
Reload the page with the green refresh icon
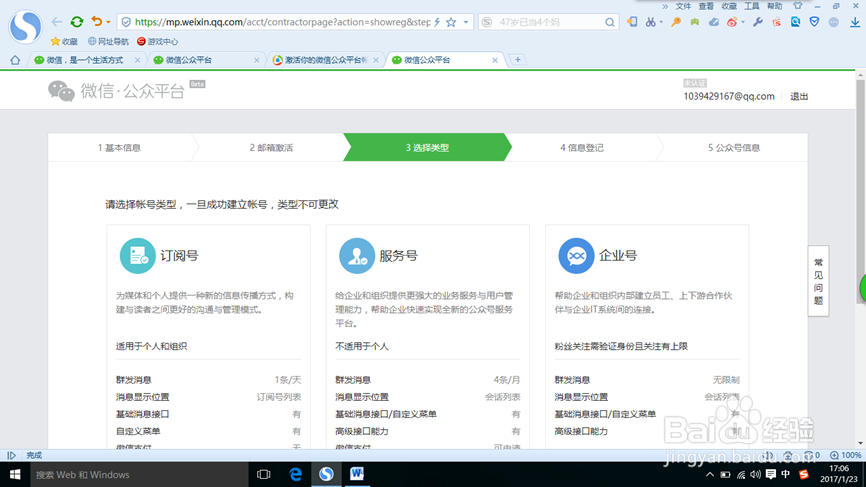[77, 22]
